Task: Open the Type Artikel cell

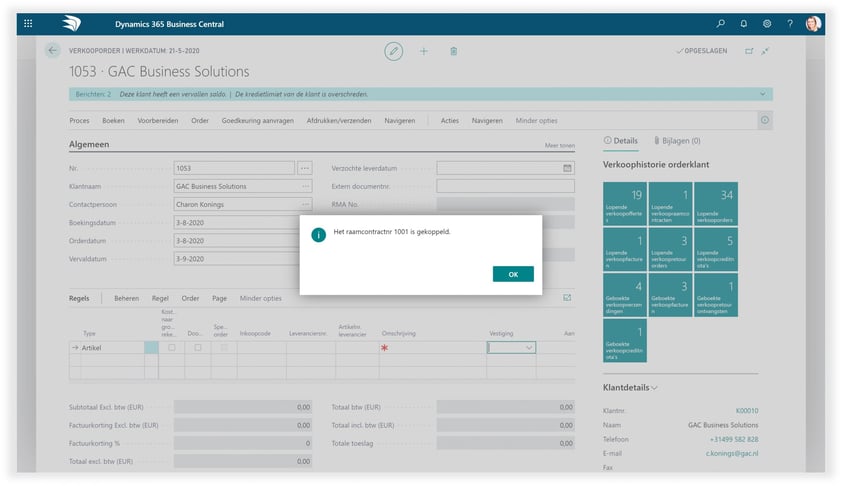Action: click(x=112, y=347)
